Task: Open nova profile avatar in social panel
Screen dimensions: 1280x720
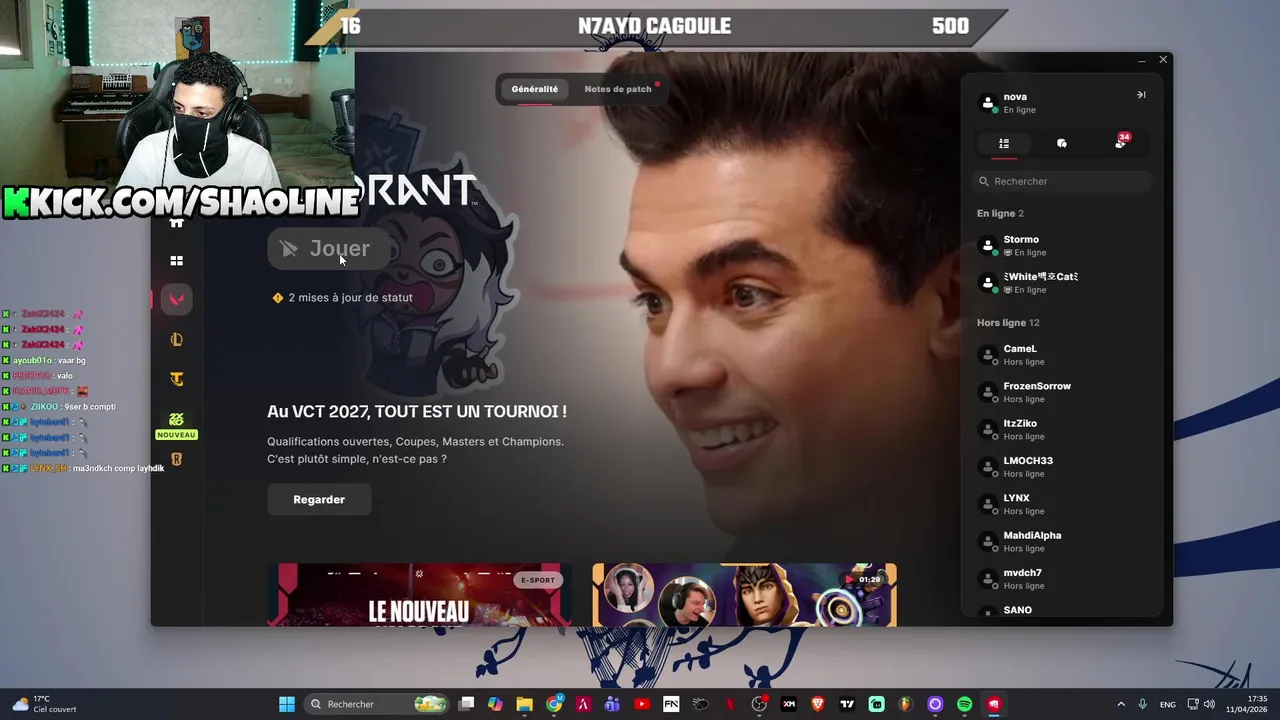Action: (988, 103)
